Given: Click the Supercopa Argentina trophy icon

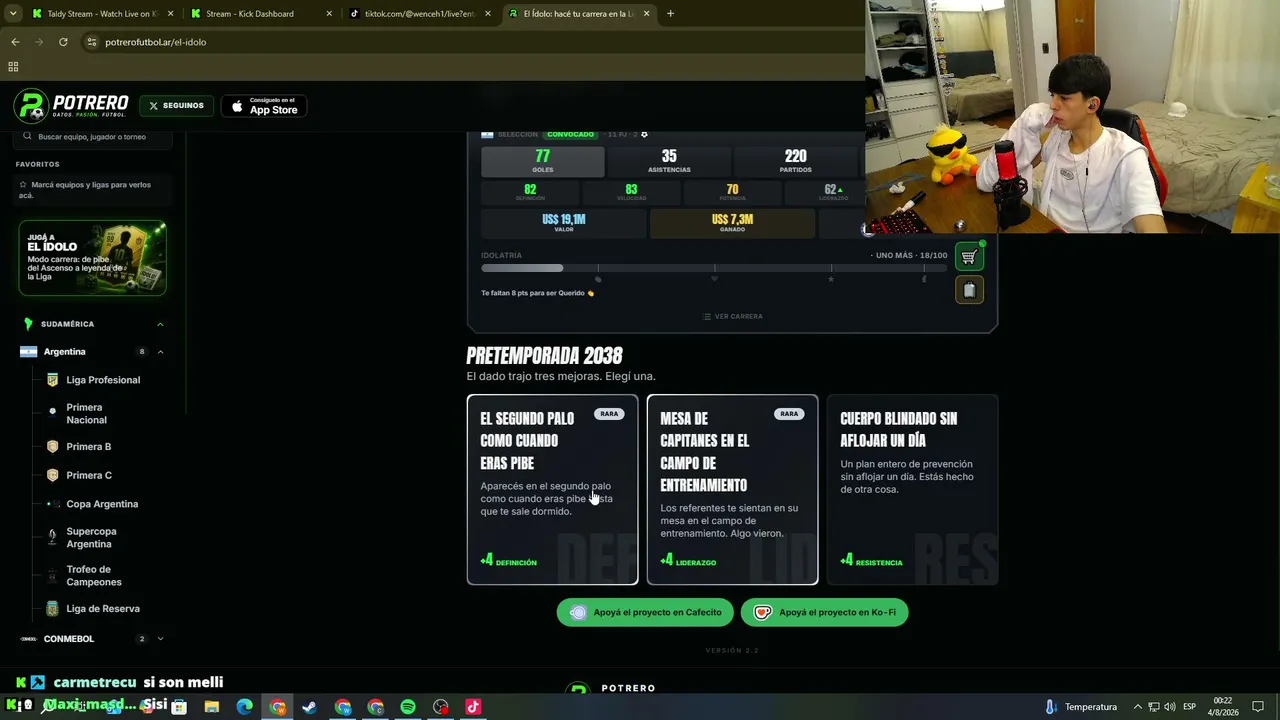Looking at the screenshot, I should (52, 537).
